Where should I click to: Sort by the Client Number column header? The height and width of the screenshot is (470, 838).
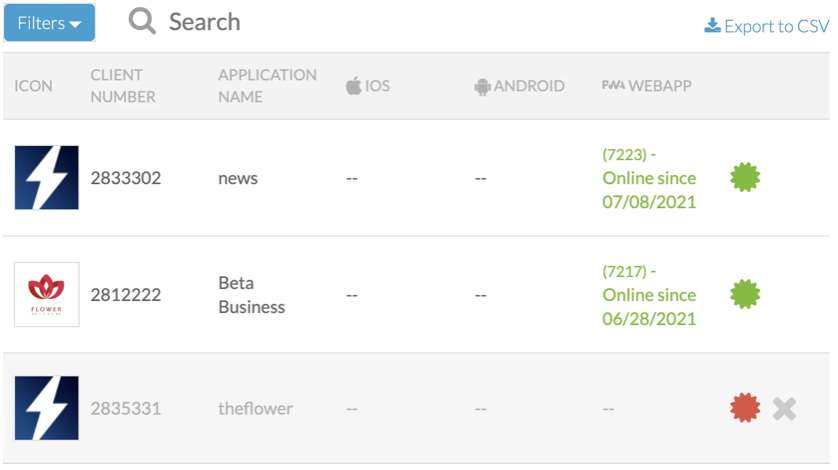click(123, 86)
